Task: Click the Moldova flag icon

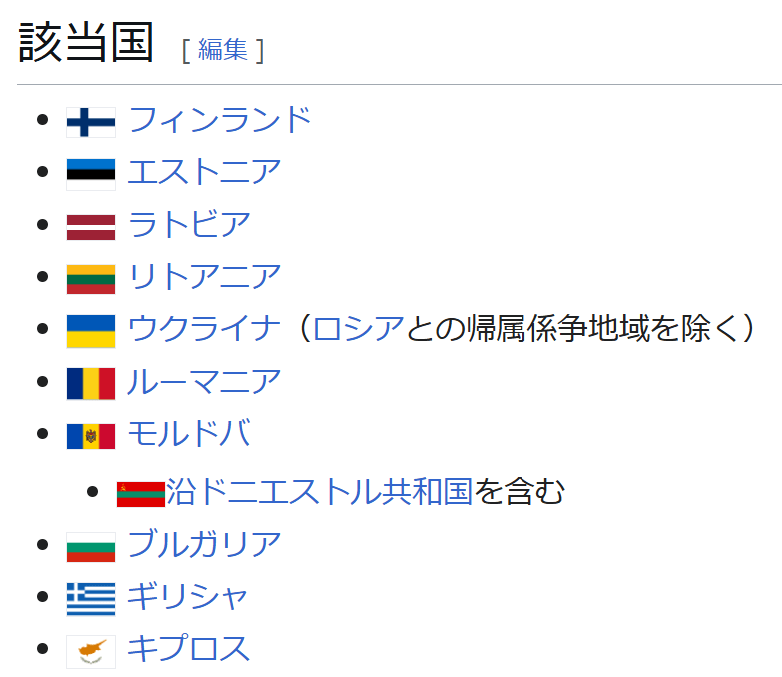Action: [91, 435]
